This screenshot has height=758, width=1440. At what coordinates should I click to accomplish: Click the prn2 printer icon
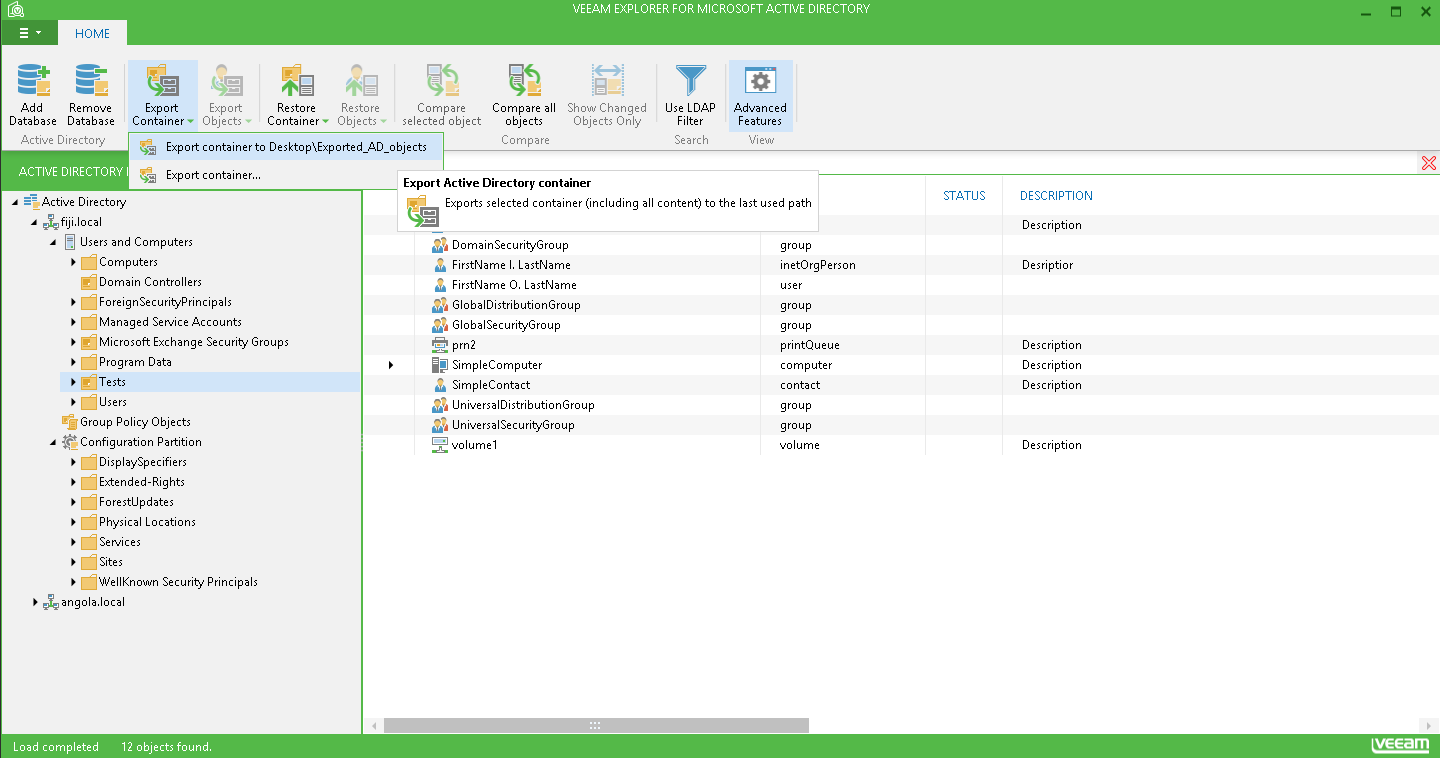coord(440,345)
